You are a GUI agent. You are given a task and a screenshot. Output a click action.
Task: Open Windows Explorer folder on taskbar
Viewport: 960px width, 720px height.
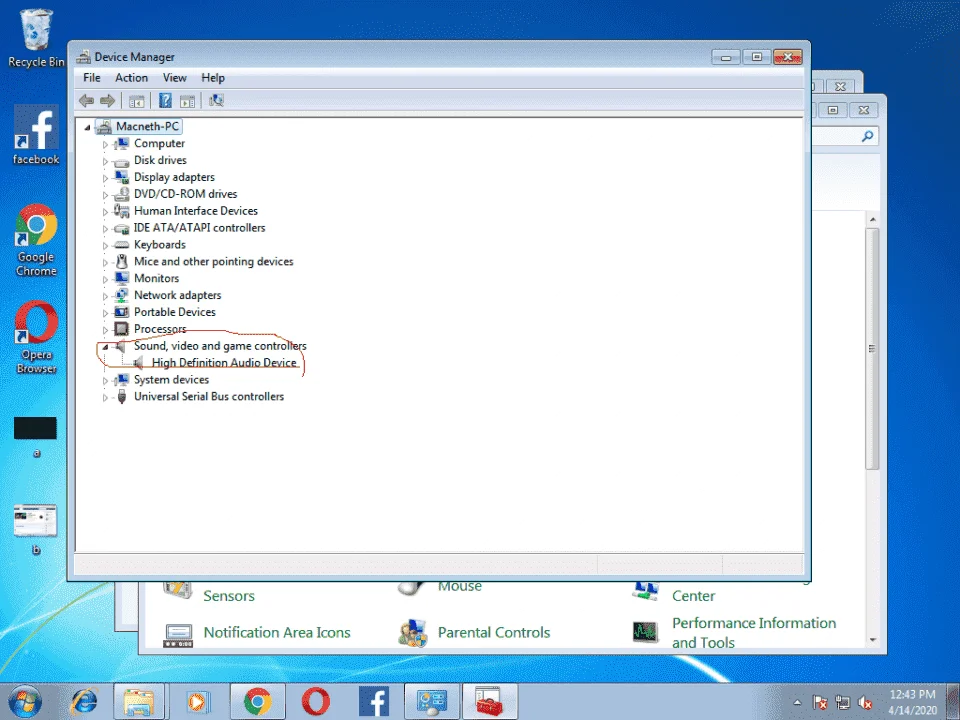tap(138, 702)
